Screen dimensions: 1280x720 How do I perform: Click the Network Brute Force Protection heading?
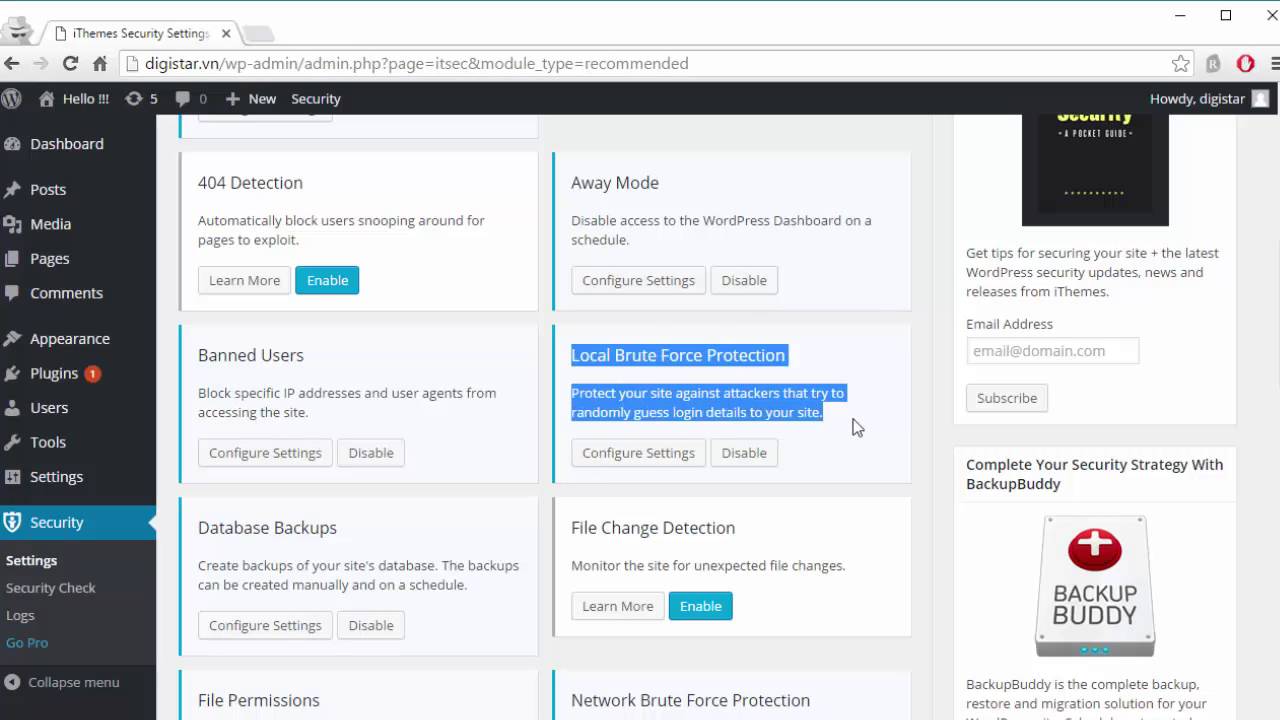691,700
